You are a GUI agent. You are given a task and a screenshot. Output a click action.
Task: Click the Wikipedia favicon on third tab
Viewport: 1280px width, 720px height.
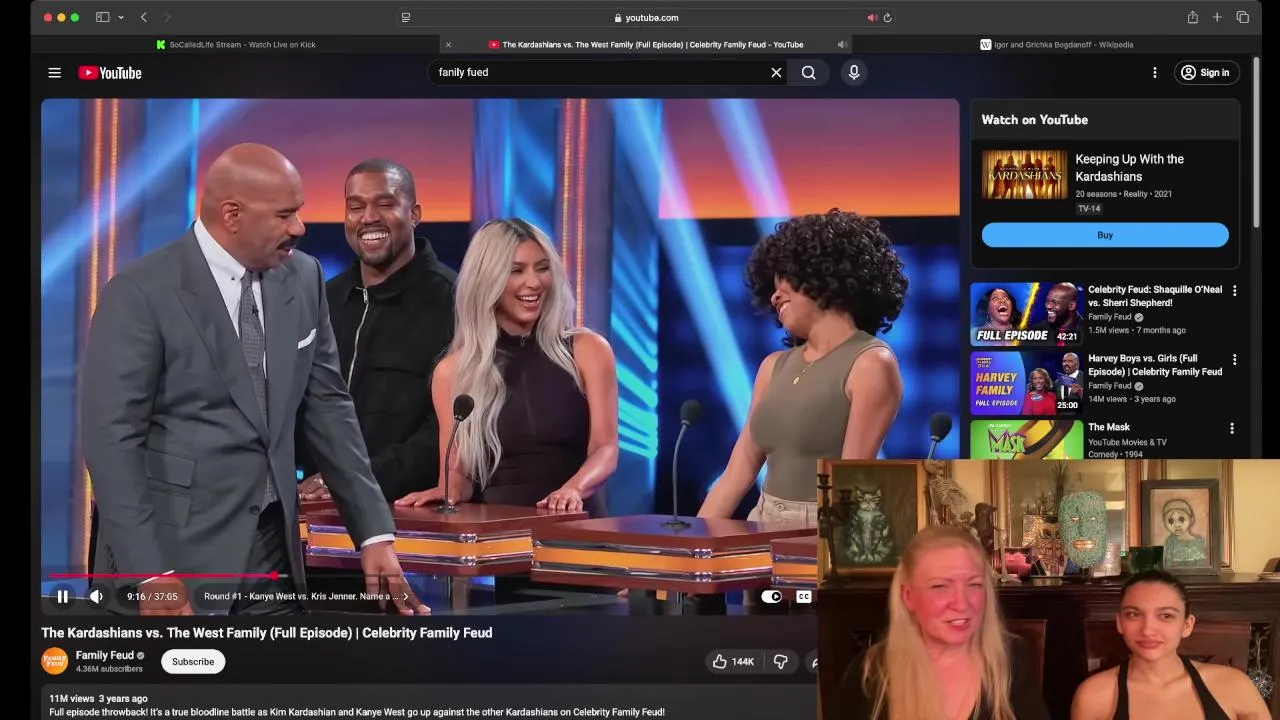click(x=985, y=44)
